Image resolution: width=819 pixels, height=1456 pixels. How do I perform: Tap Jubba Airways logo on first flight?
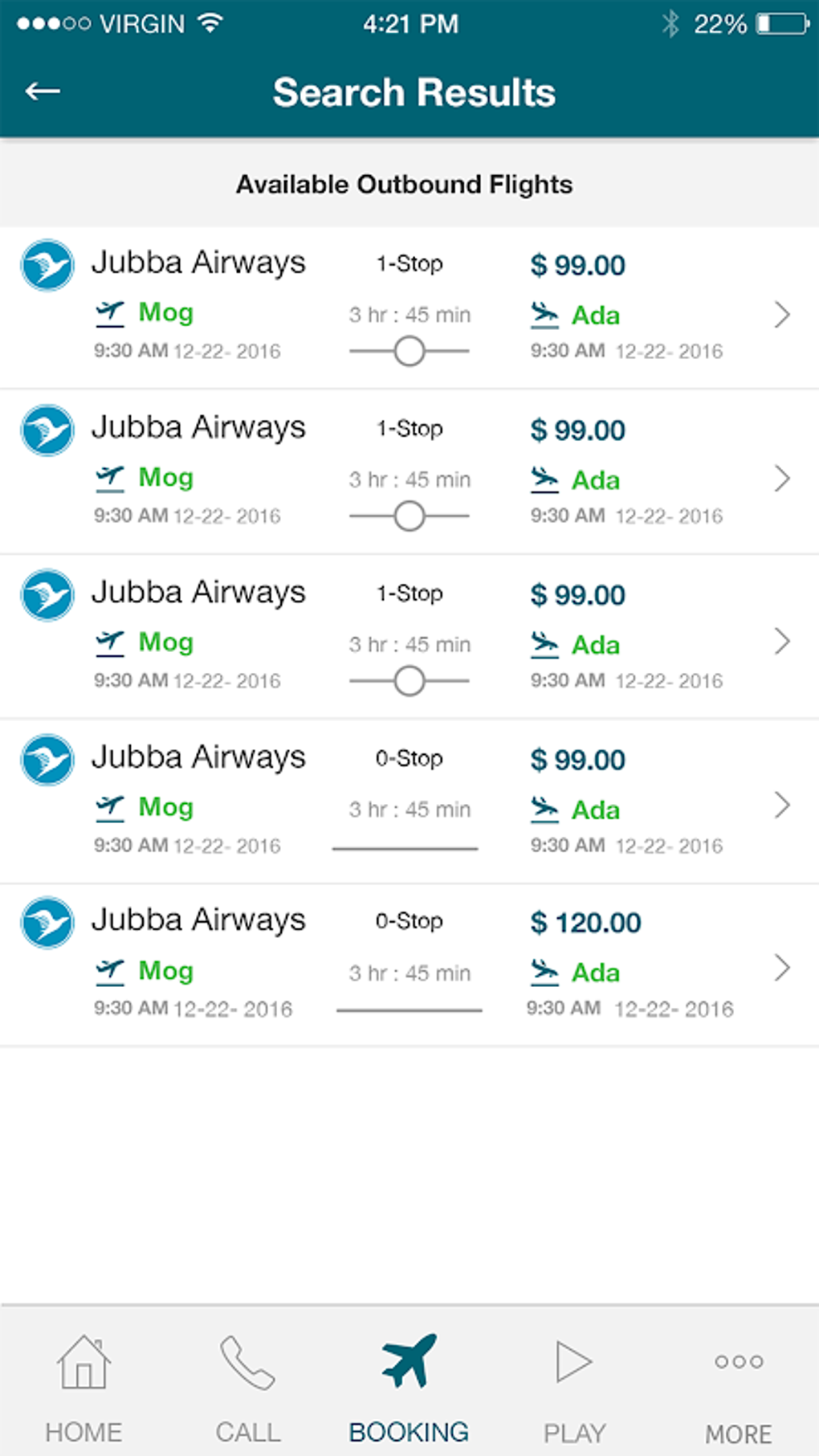(47, 265)
